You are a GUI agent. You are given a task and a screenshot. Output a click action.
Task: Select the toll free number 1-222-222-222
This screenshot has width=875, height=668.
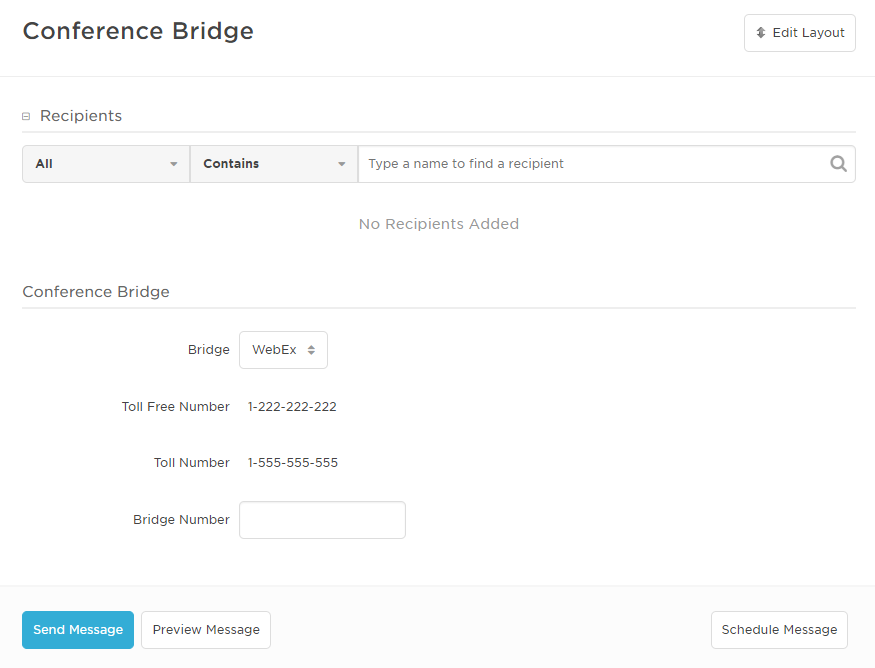pyautogui.click(x=292, y=407)
